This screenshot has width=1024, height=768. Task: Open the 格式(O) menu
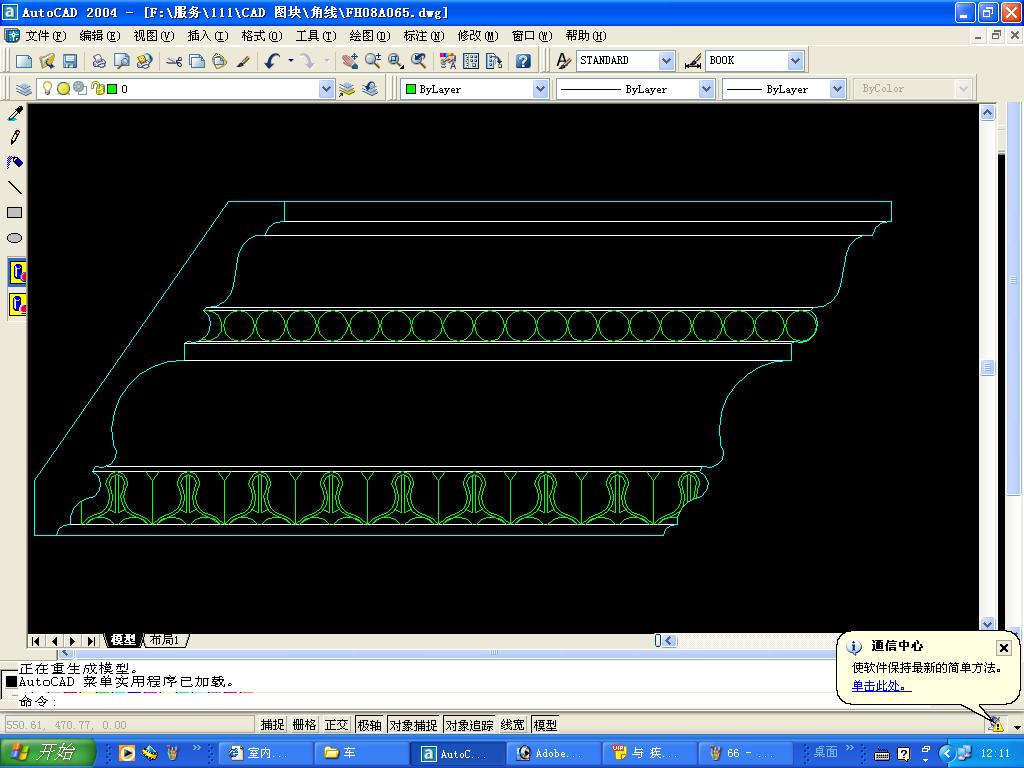pos(261,36)
